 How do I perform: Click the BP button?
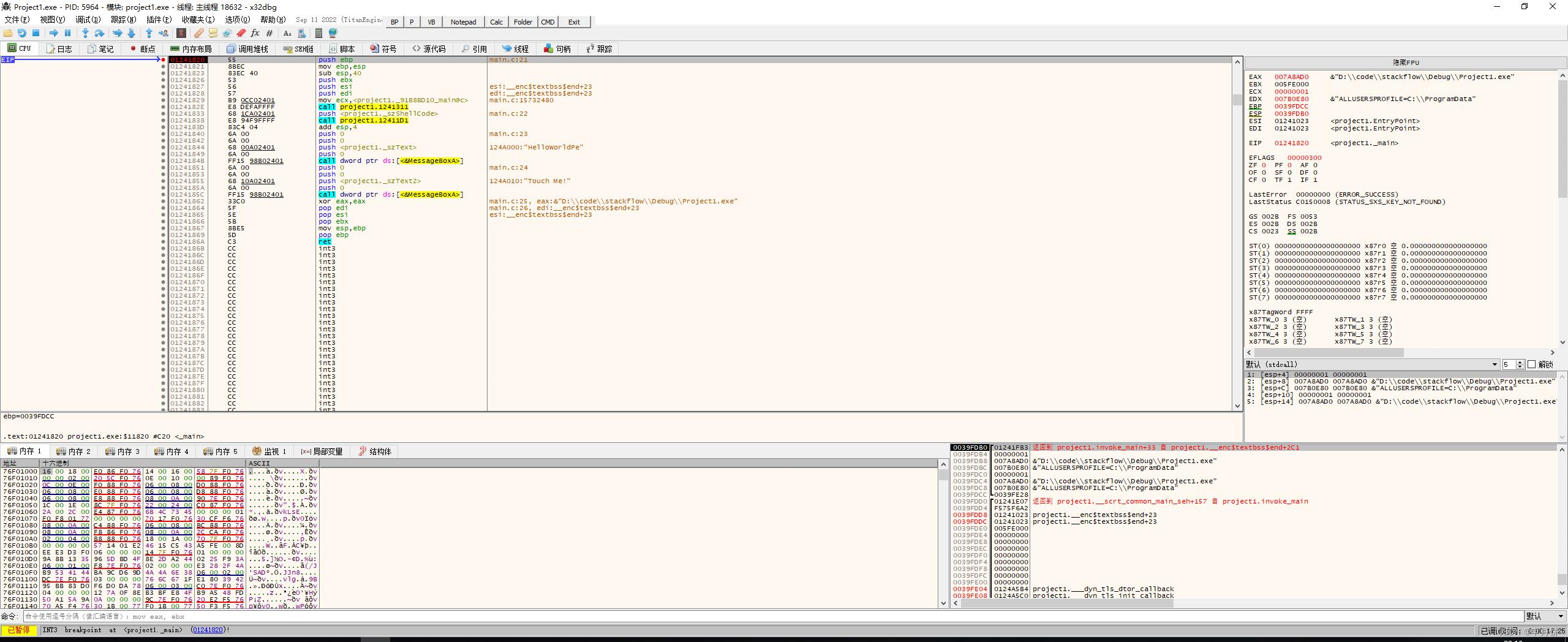pyautogui.click(x=394, y=22)
